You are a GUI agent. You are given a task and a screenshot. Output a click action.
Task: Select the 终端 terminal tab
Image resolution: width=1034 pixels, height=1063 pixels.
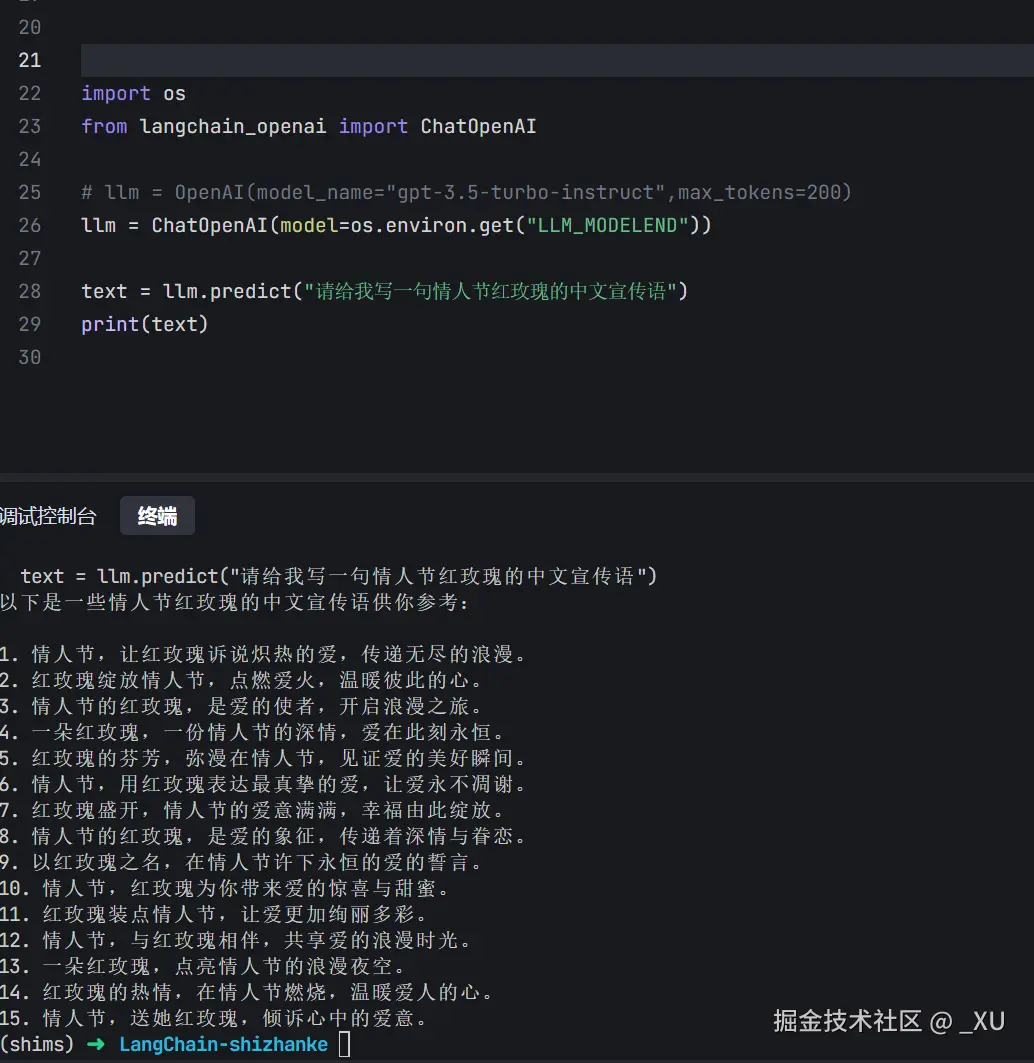coord(157,516)
